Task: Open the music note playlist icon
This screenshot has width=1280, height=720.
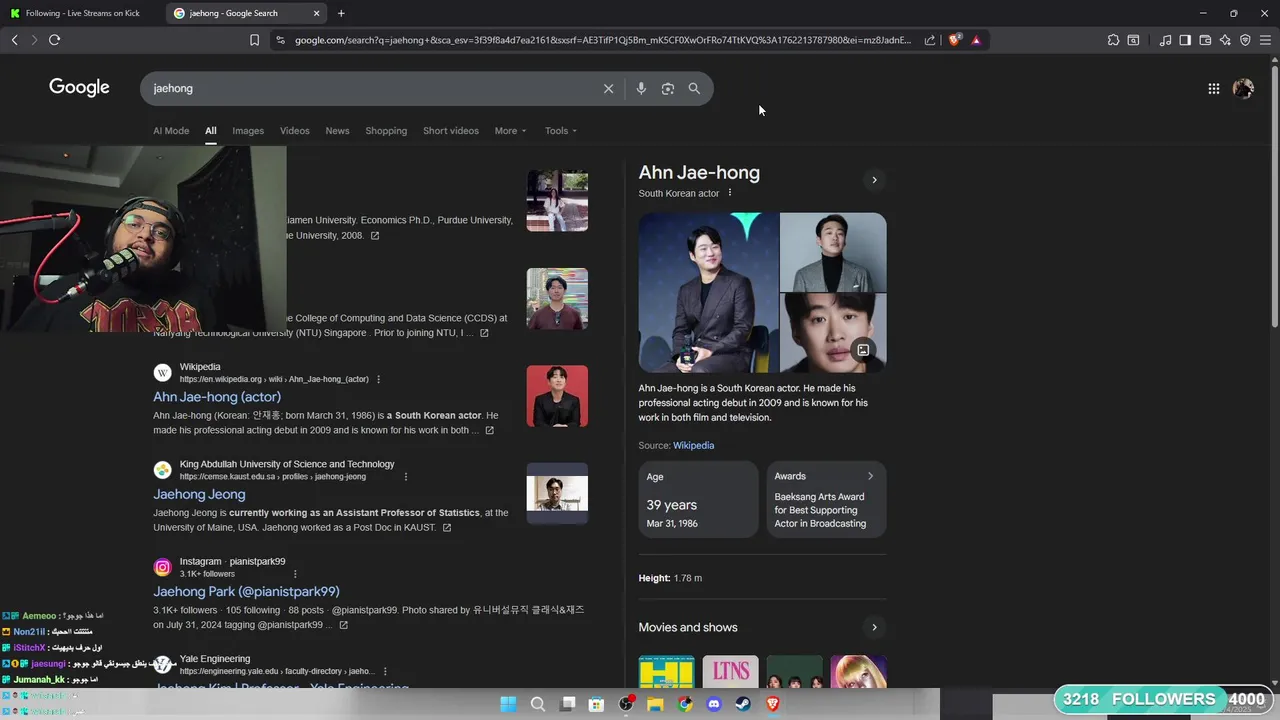Action: click(x=1165, y=40)
